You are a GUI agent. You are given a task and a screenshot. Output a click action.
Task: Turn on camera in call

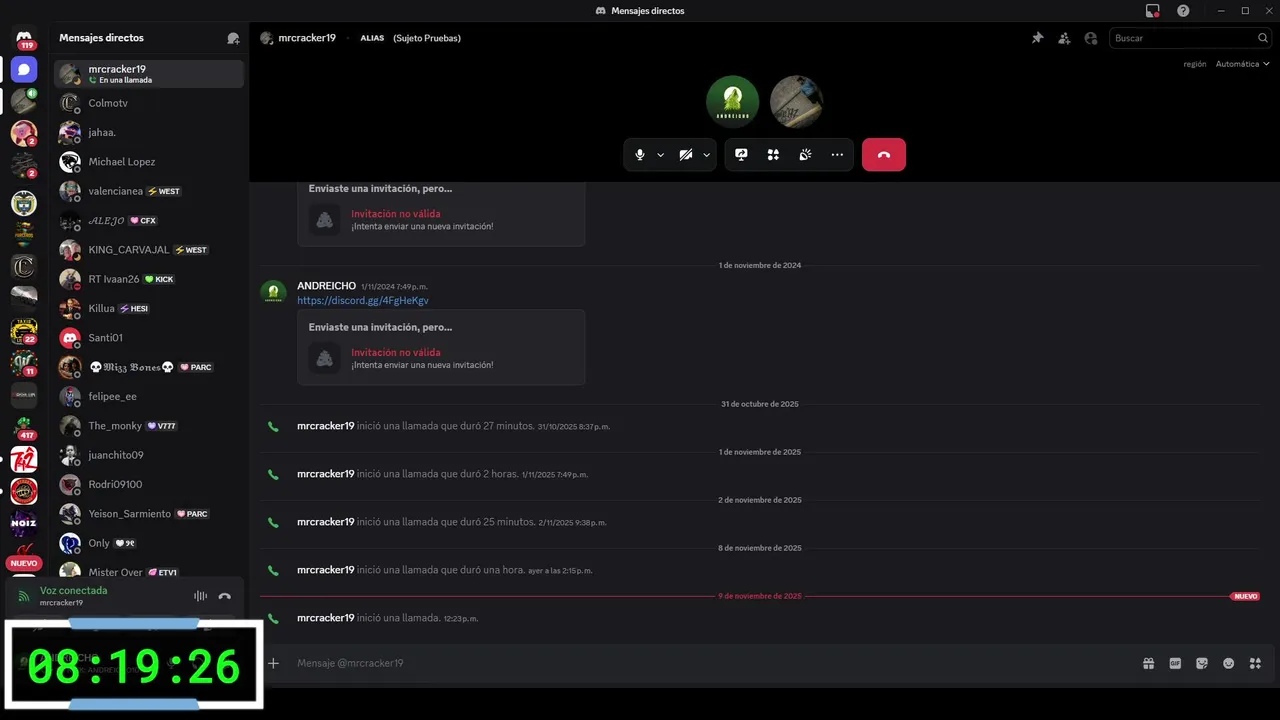click(x=686, y=155)
